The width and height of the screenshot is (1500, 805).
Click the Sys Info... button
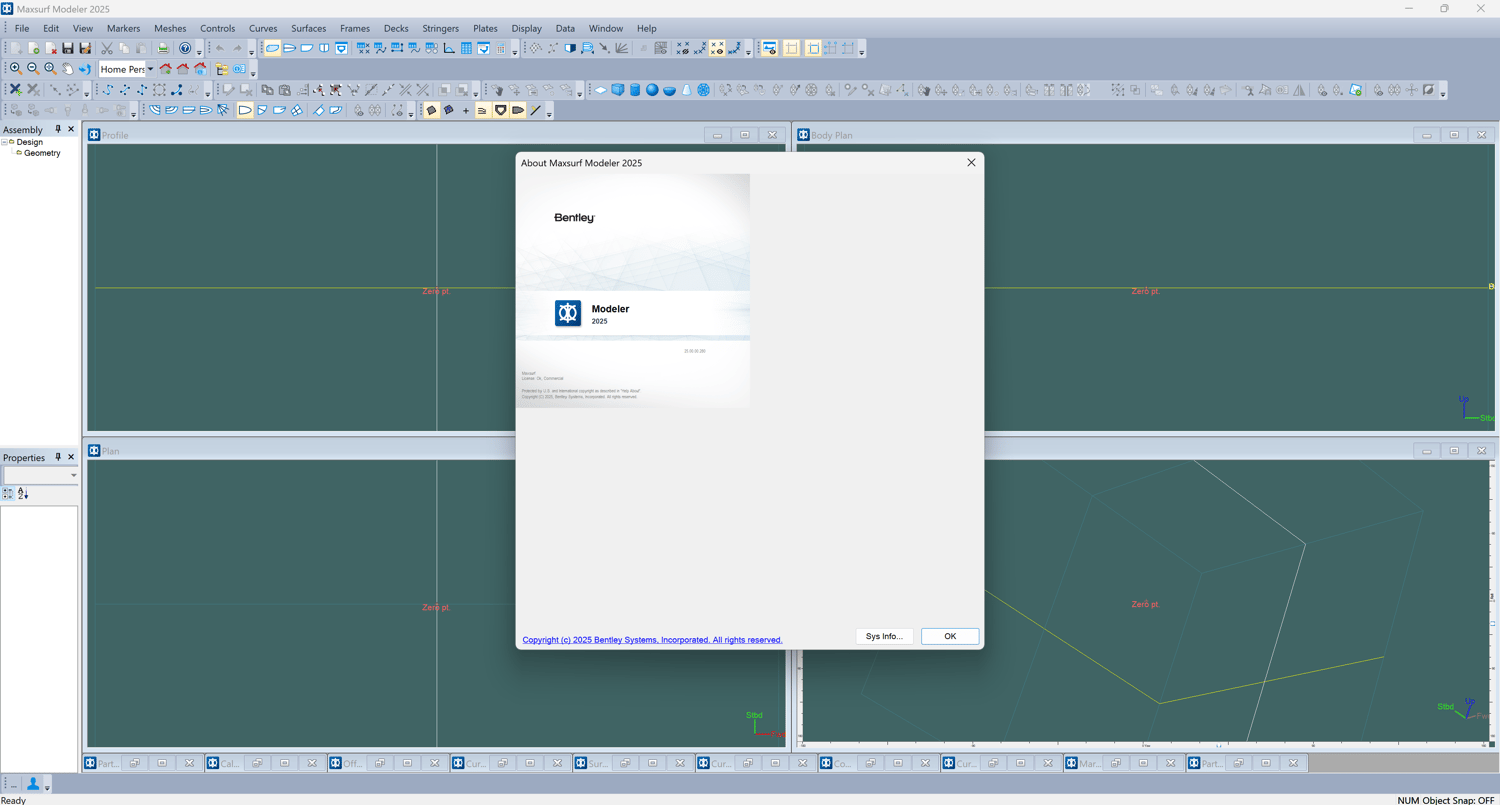(885, 636)
